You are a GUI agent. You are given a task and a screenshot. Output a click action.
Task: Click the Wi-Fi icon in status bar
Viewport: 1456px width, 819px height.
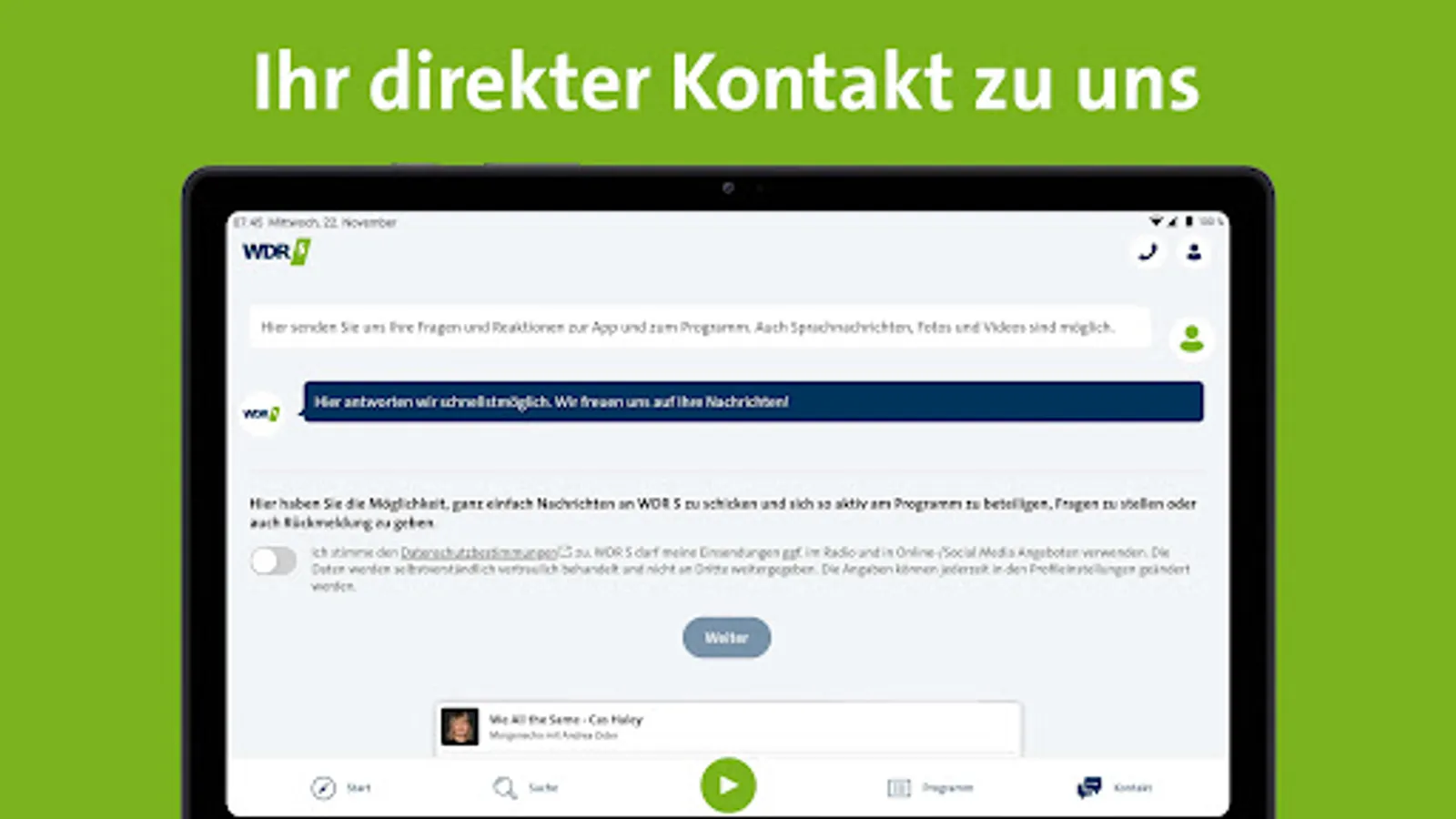pyautogui.click(x=1156, y=221)
